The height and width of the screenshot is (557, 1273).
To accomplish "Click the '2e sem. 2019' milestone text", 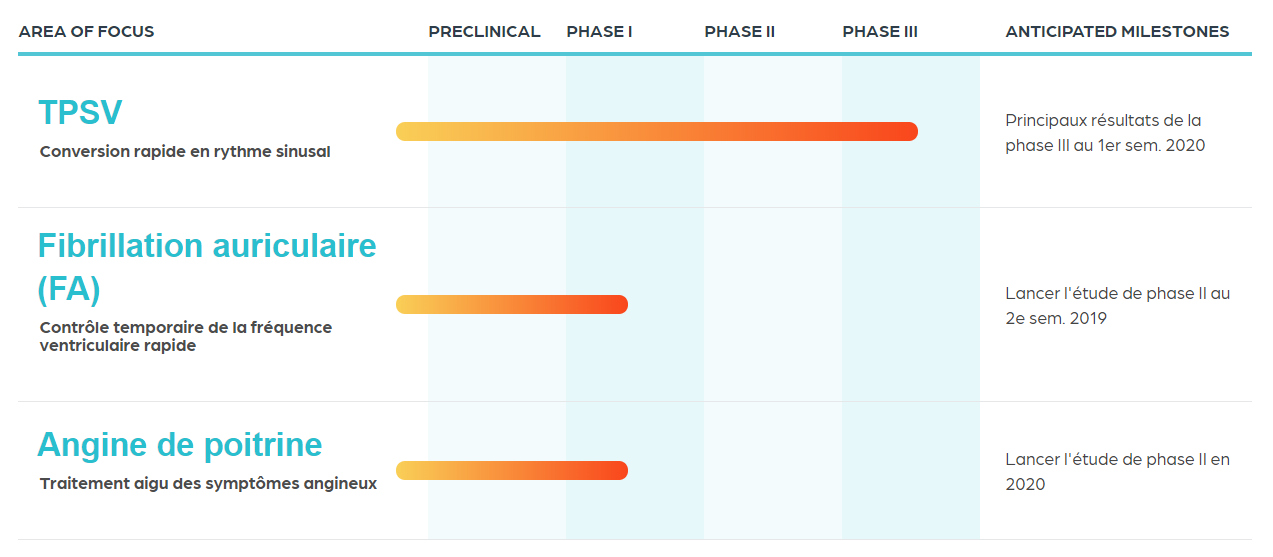I will [x=1056, y=319].
